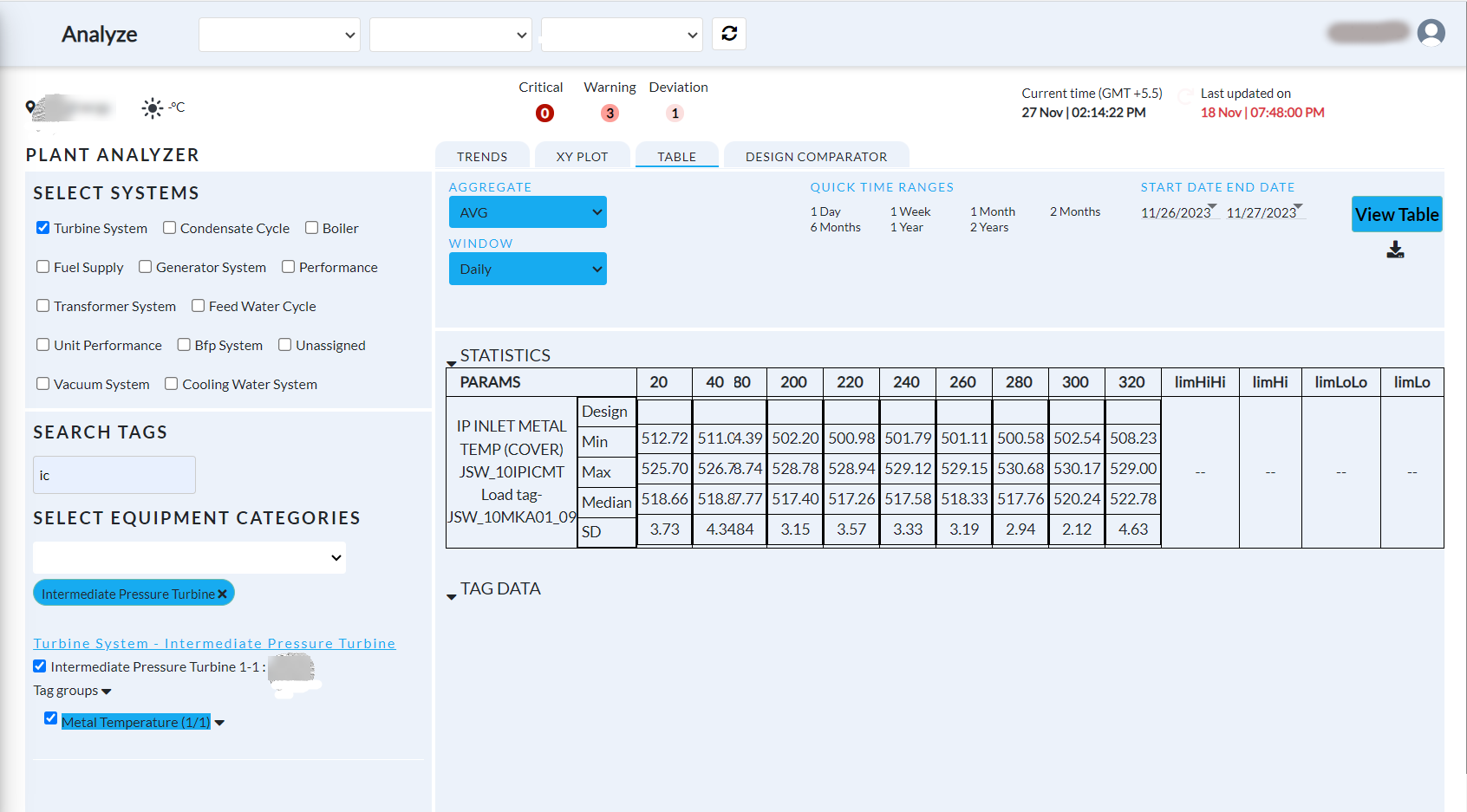Select the 1 Day quick range
Image resolution: width=1467 pixels, height=812 pixels.
(825, 211)
